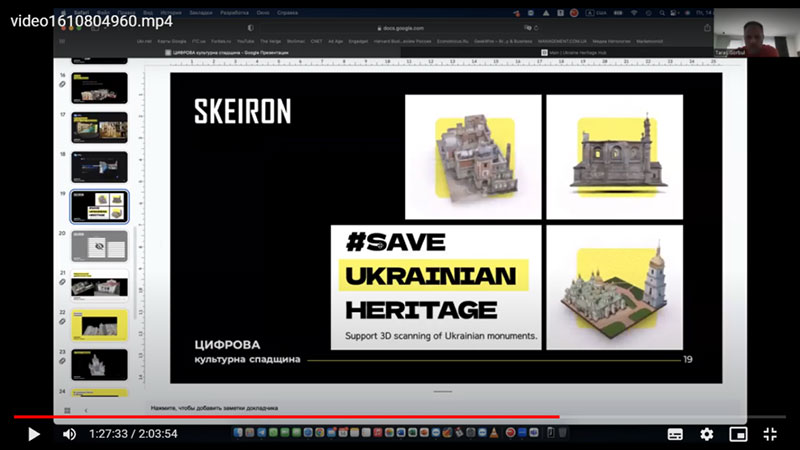Click slide number 19 on the slide

688,359
